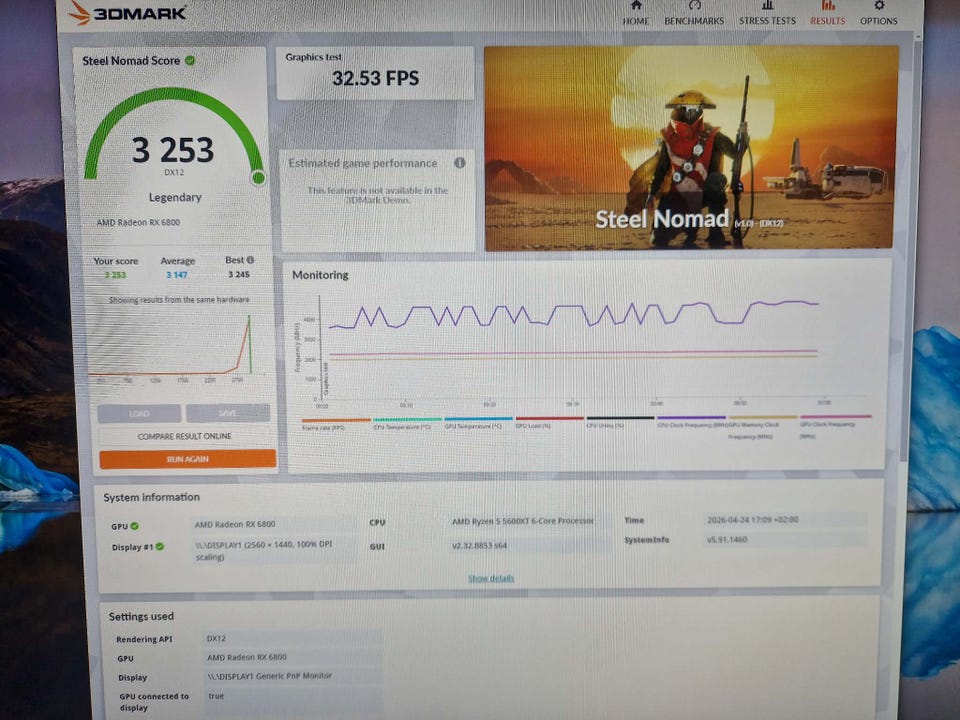This screenshot has width=960, height=720.
Task: Switch to Stress Tests tab
Action: pos(767,14)
